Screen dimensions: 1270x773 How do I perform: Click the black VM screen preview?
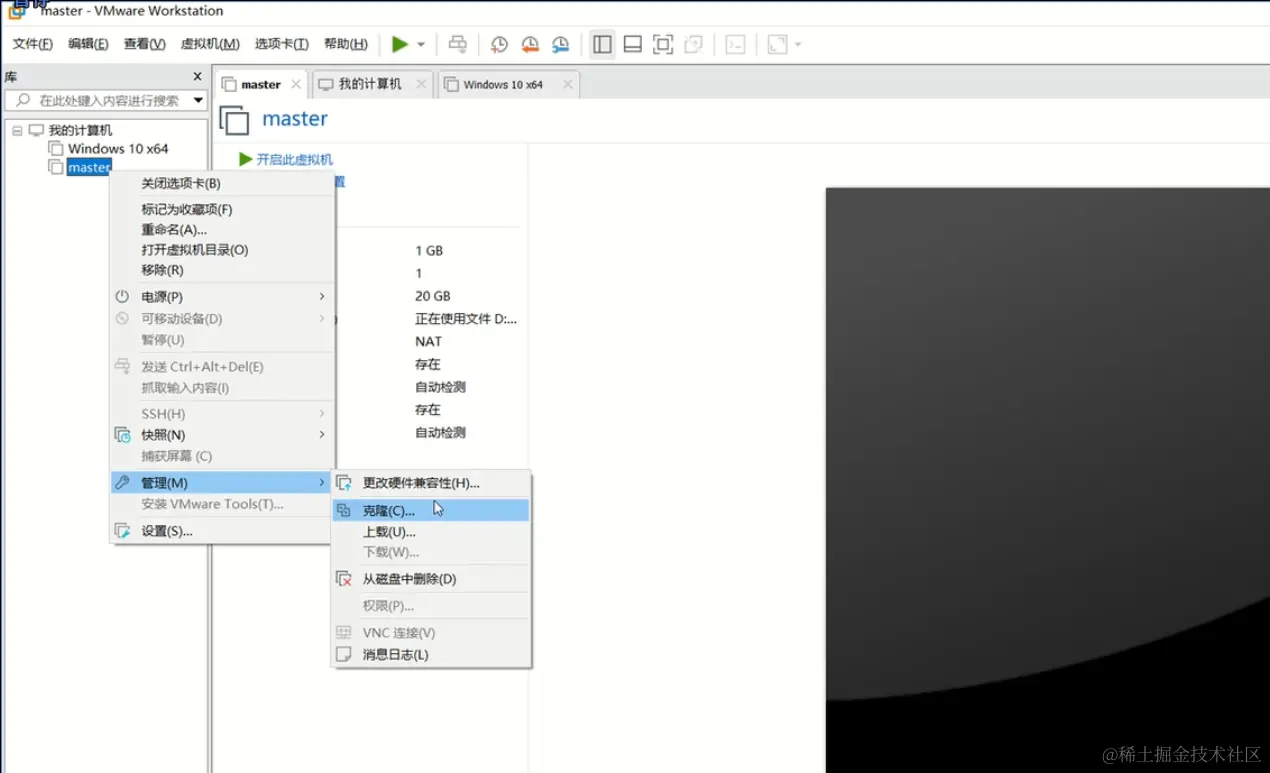[1047, 480]
